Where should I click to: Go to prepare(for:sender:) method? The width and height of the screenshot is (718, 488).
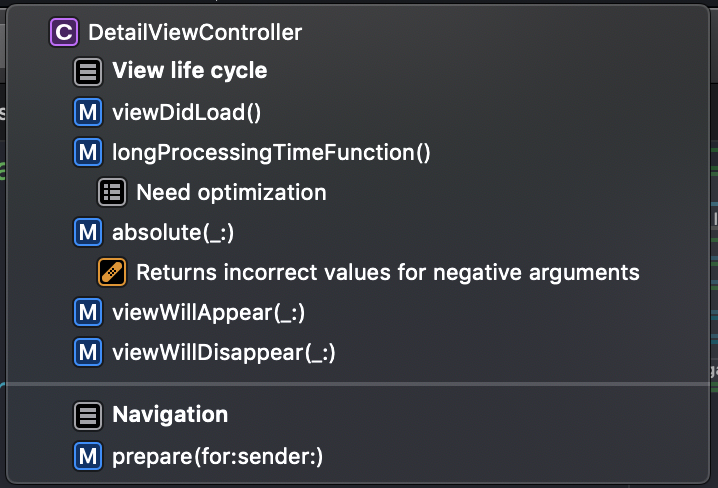218,457
